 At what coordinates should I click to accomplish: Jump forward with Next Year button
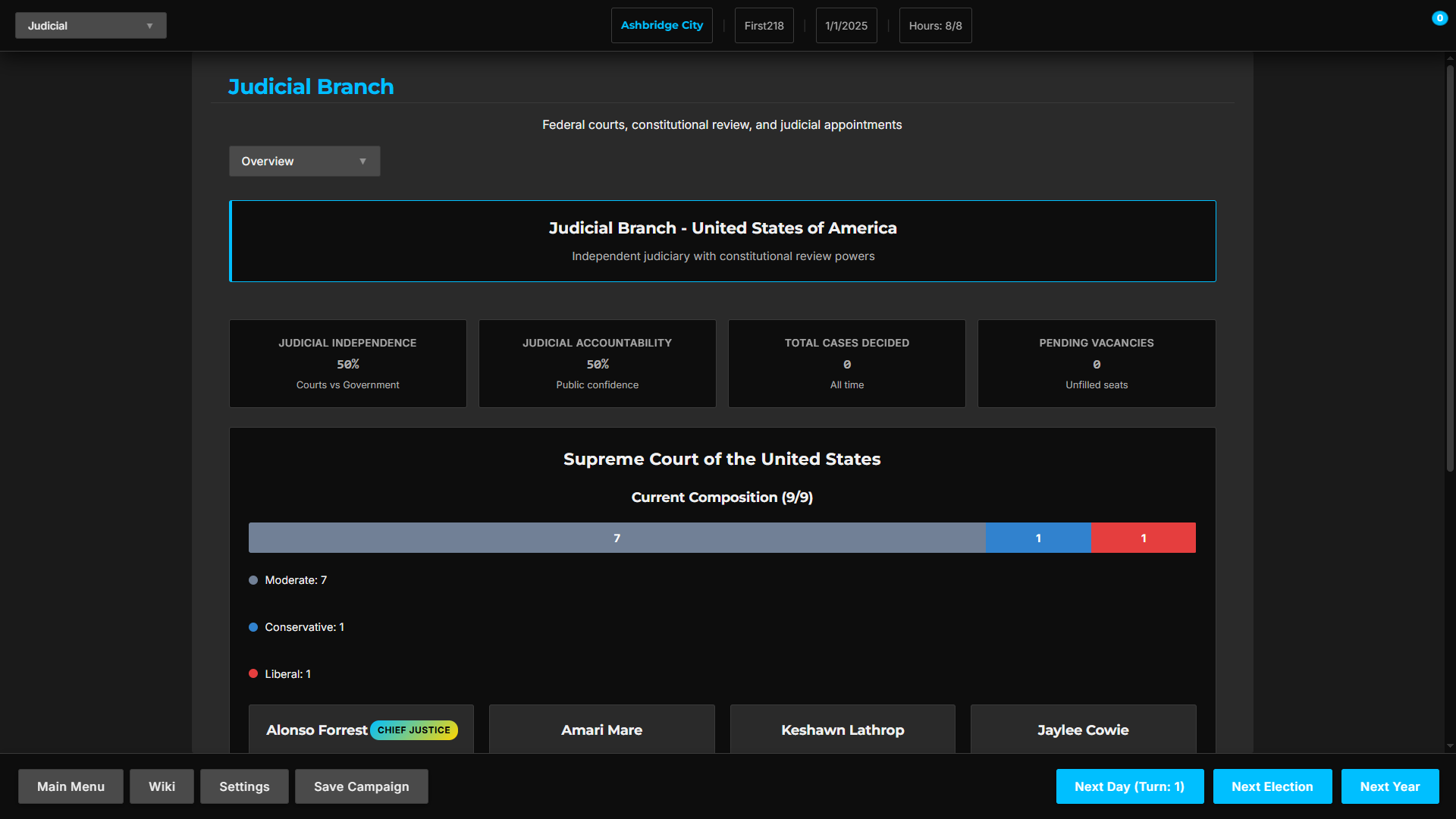pos(1389,786)
